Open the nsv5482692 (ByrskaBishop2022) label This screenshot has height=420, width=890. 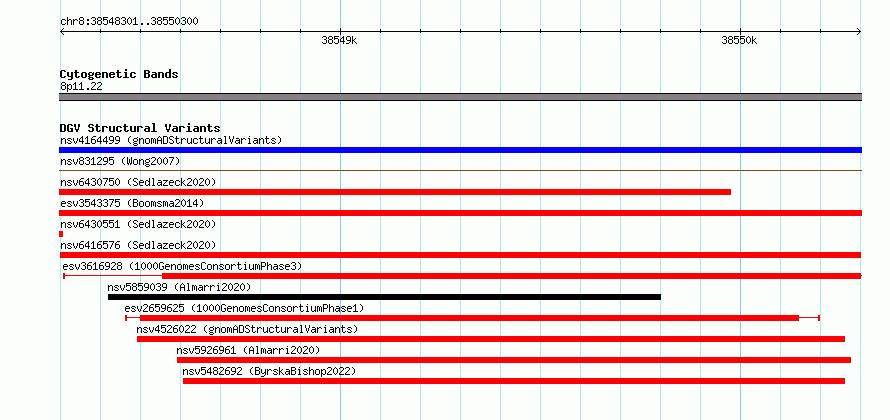click(269, 371)
